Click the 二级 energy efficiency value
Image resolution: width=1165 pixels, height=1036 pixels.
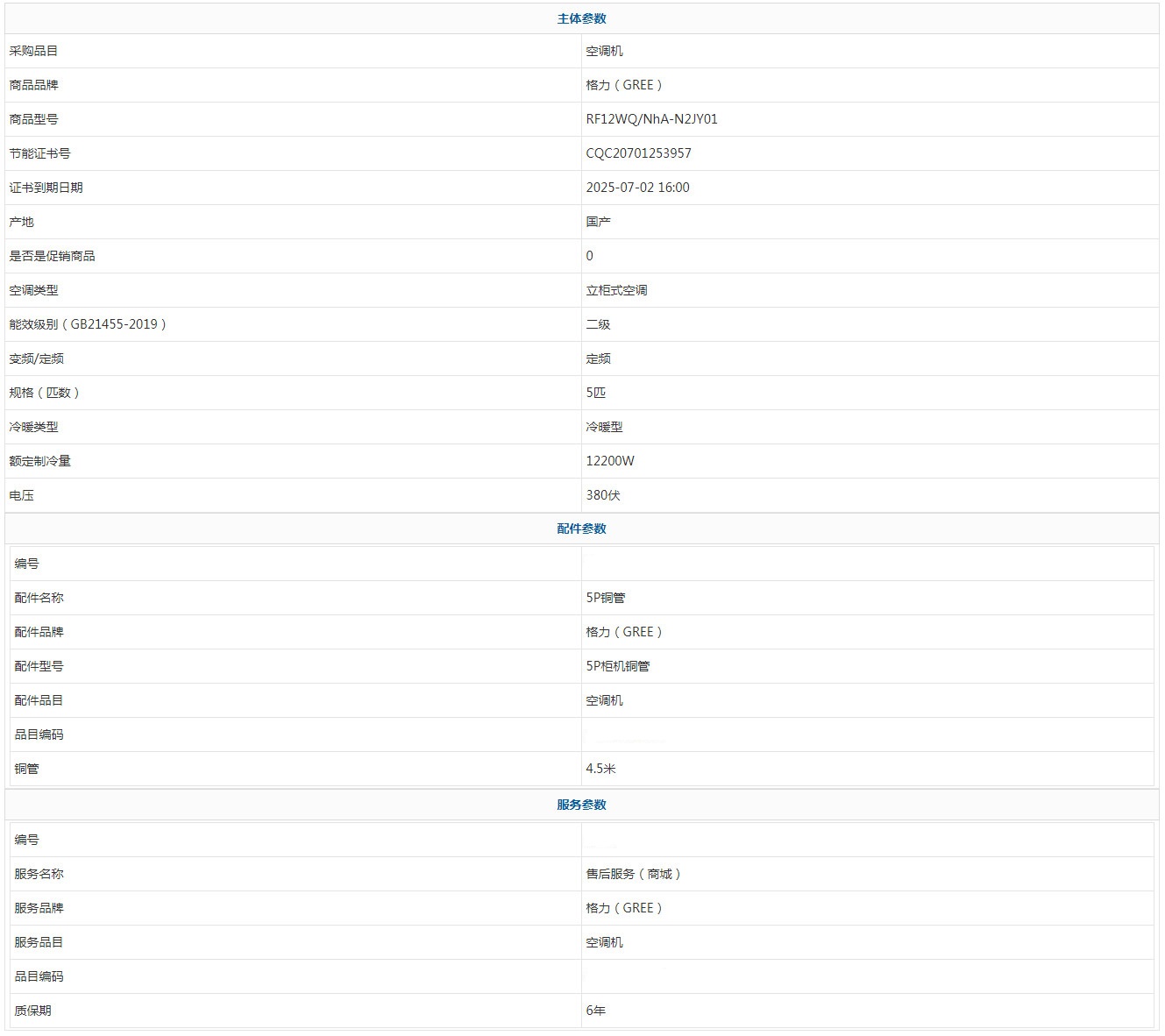pos(598,324)
